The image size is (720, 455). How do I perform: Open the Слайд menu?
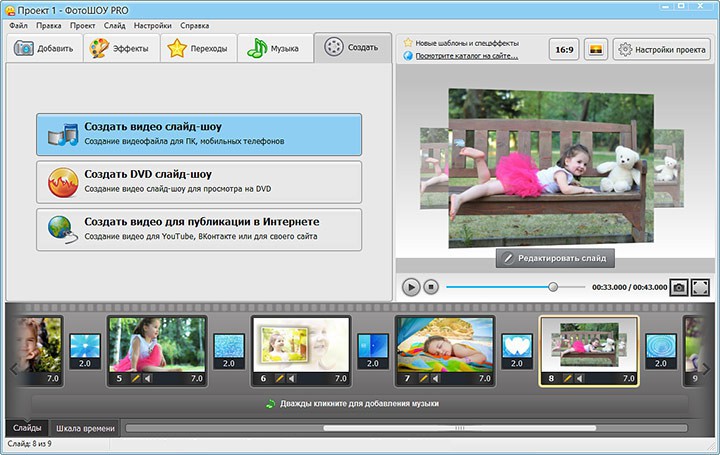click(115, 26)
